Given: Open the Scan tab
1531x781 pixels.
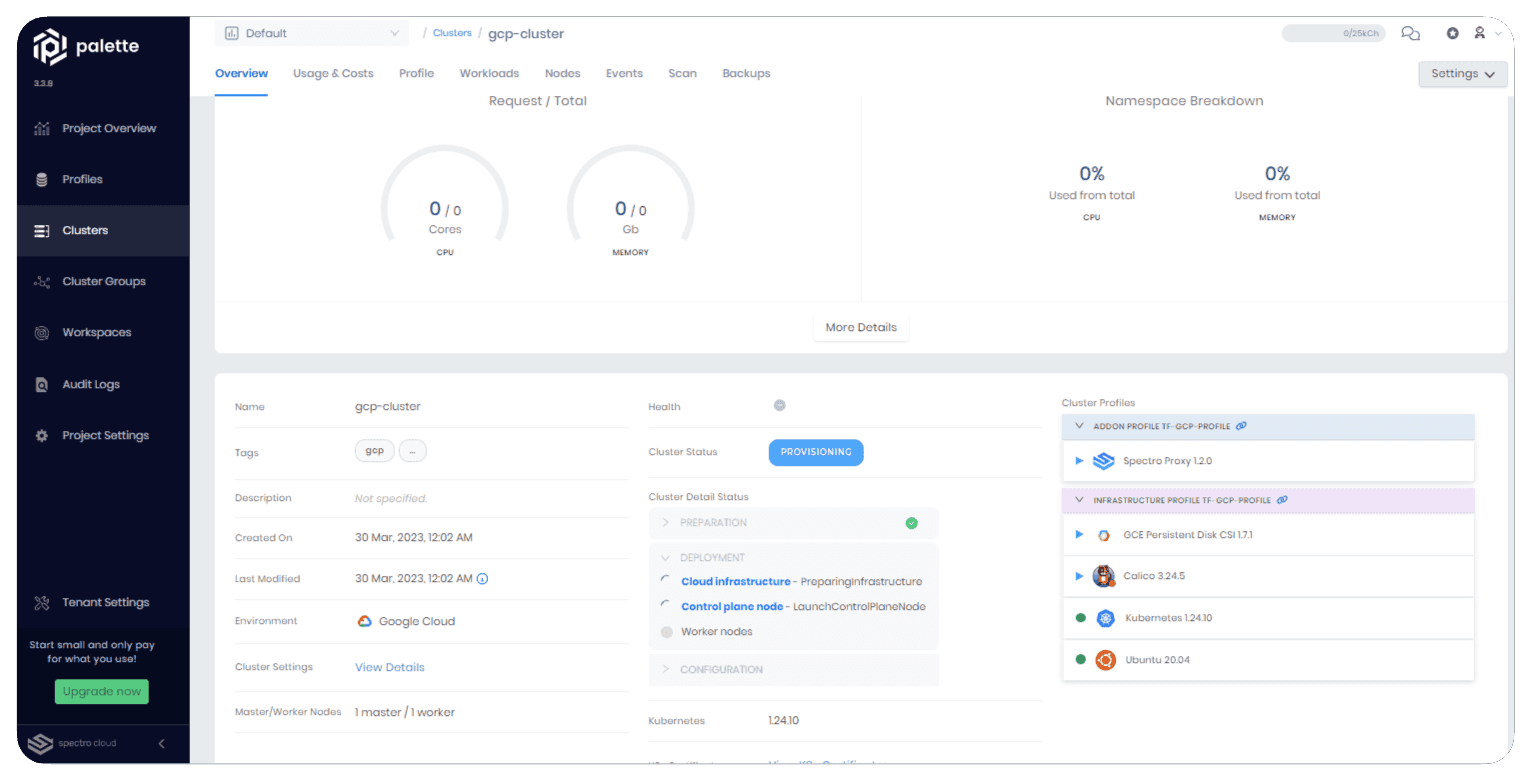Looking at the screenshot, I should [682, 74].
